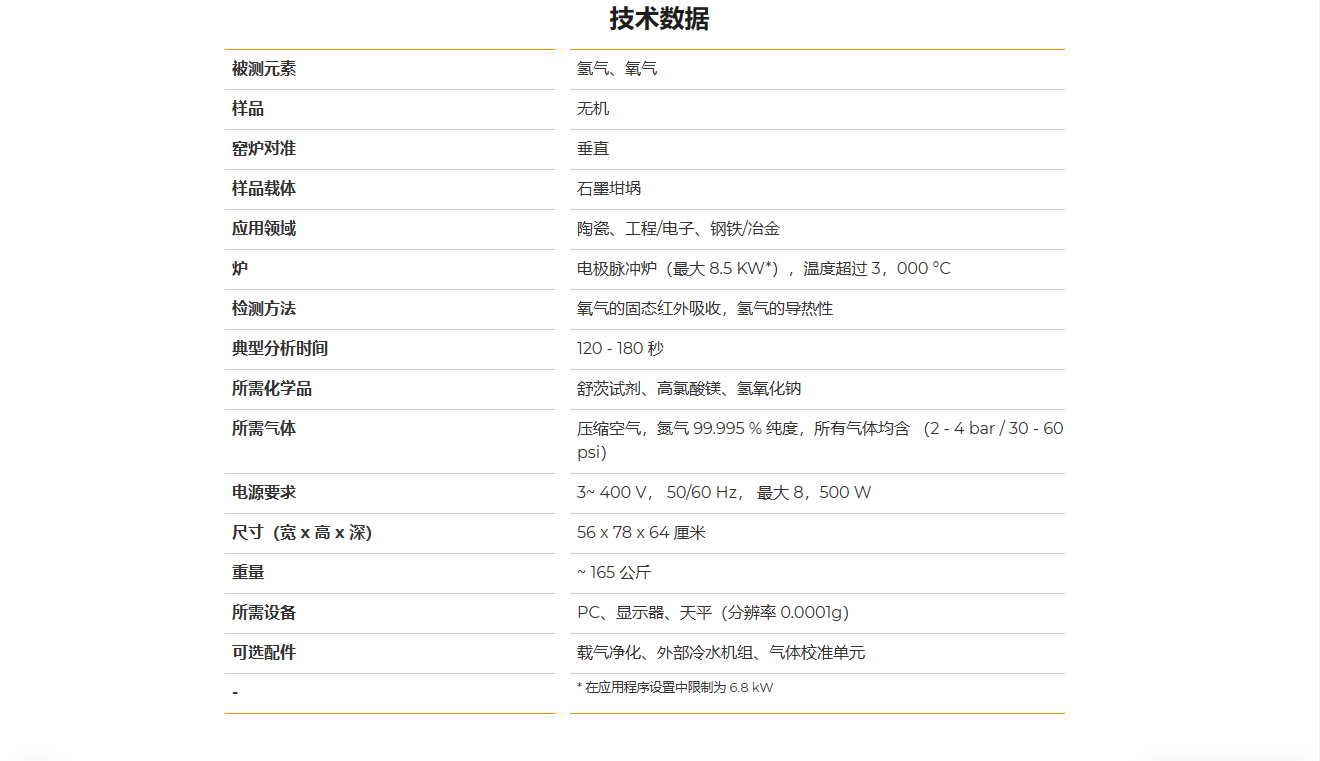
Task: Click the 所需化学品 row label
Action: tap(272, 389)
